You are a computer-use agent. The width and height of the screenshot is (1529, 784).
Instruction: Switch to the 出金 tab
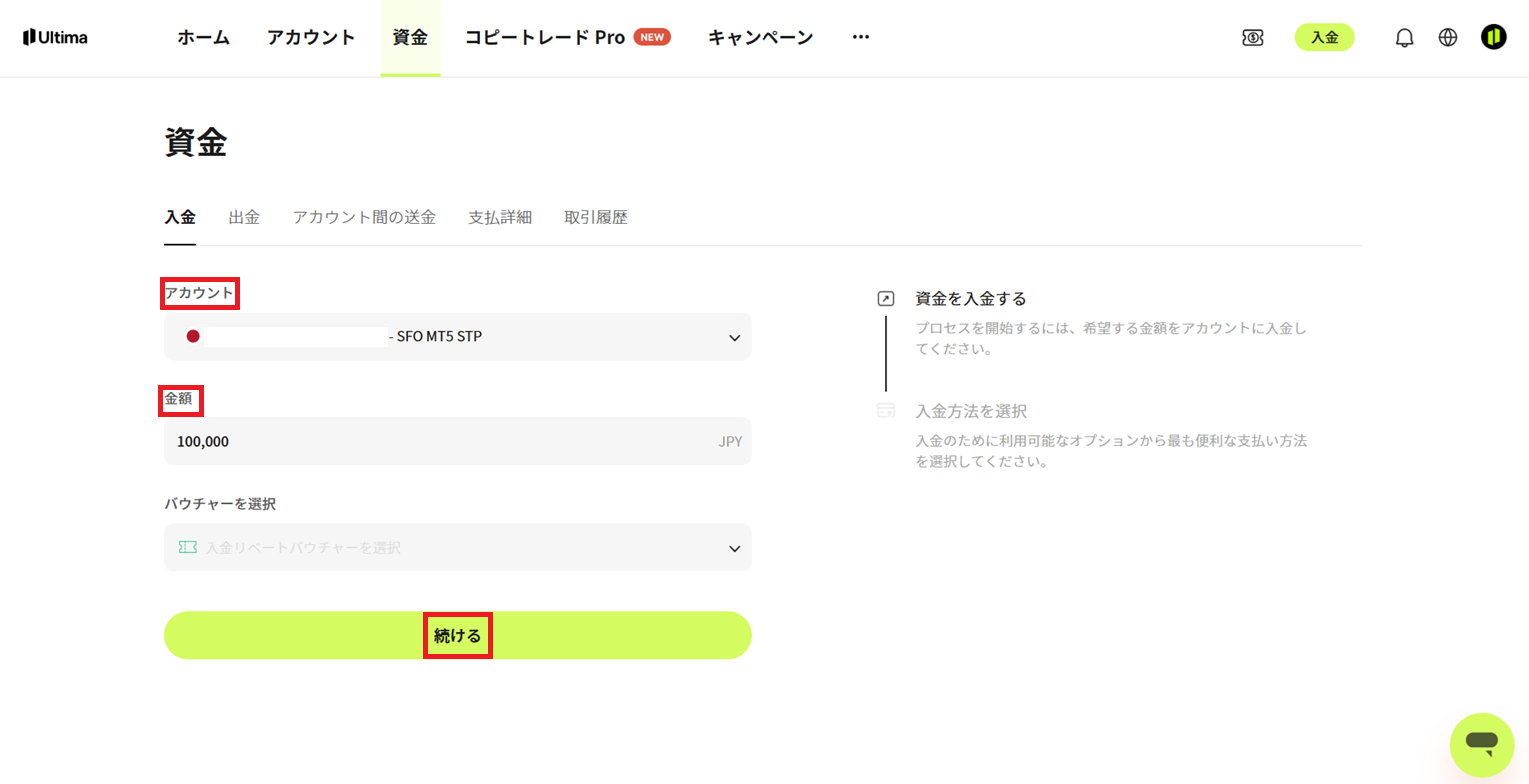[x=244, y=217]
